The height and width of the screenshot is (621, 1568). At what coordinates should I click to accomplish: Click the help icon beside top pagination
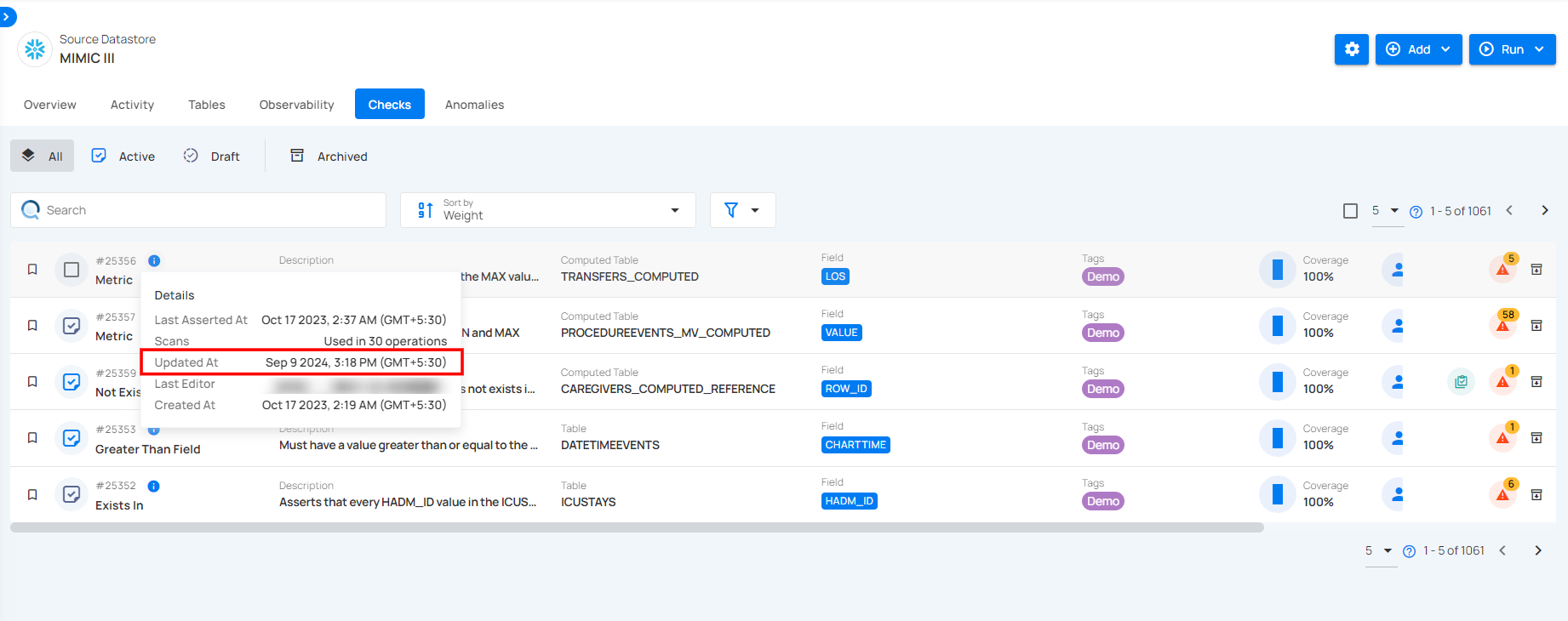point(1416,212)
